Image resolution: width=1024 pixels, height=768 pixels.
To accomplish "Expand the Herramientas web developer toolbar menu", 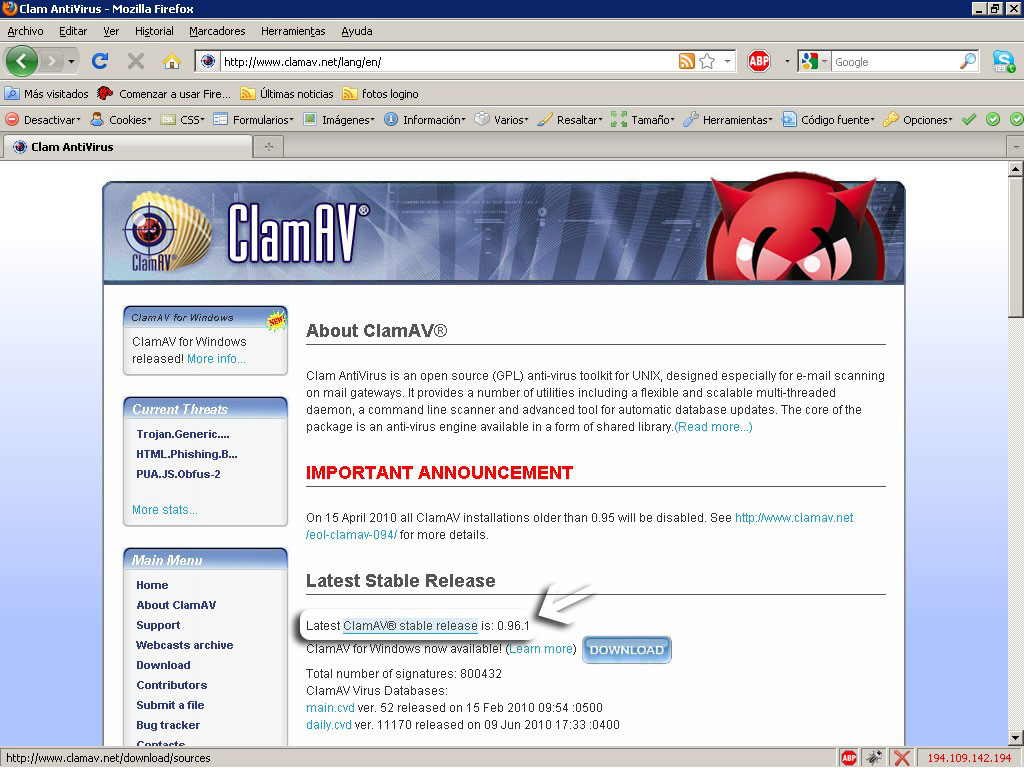I will 728,120.
